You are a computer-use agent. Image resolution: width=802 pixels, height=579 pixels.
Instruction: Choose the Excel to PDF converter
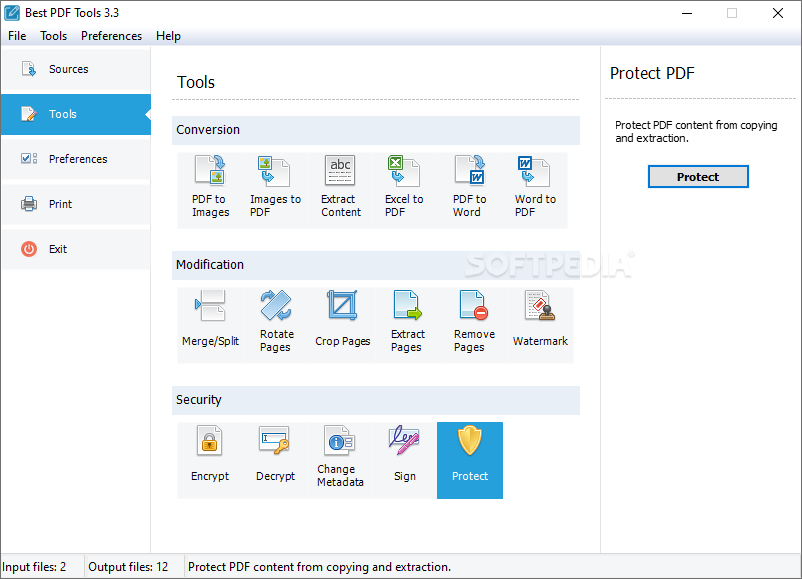(405, 190)
